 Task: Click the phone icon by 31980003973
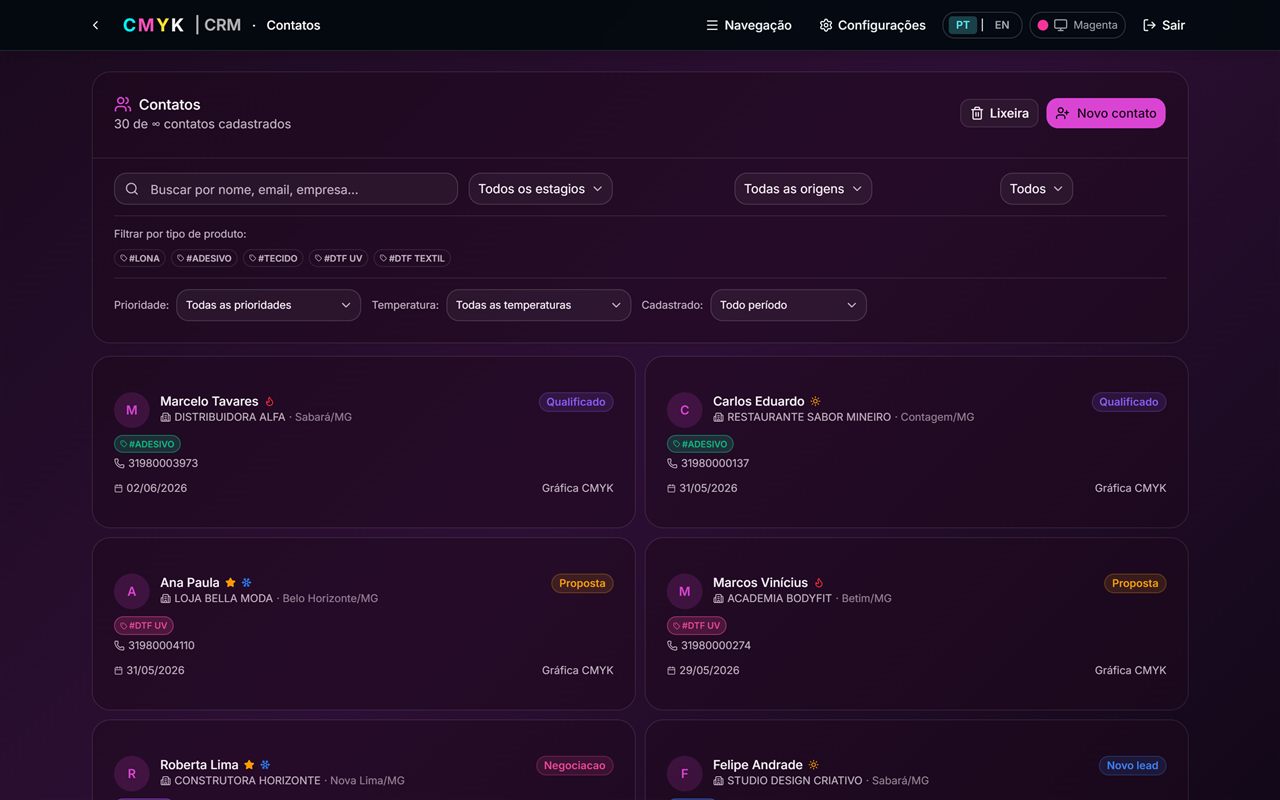click(120, 464)
